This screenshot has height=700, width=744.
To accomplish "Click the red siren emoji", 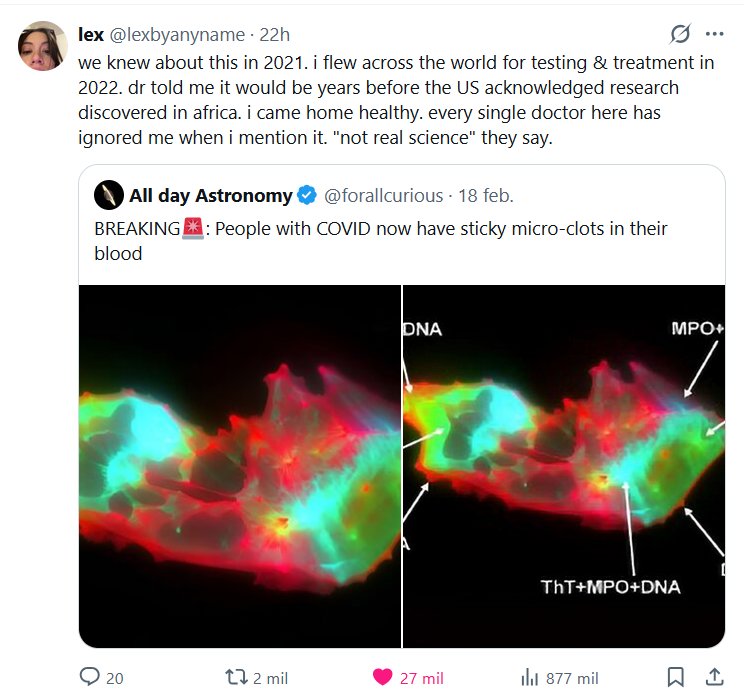I will click(x=193, y=230).
